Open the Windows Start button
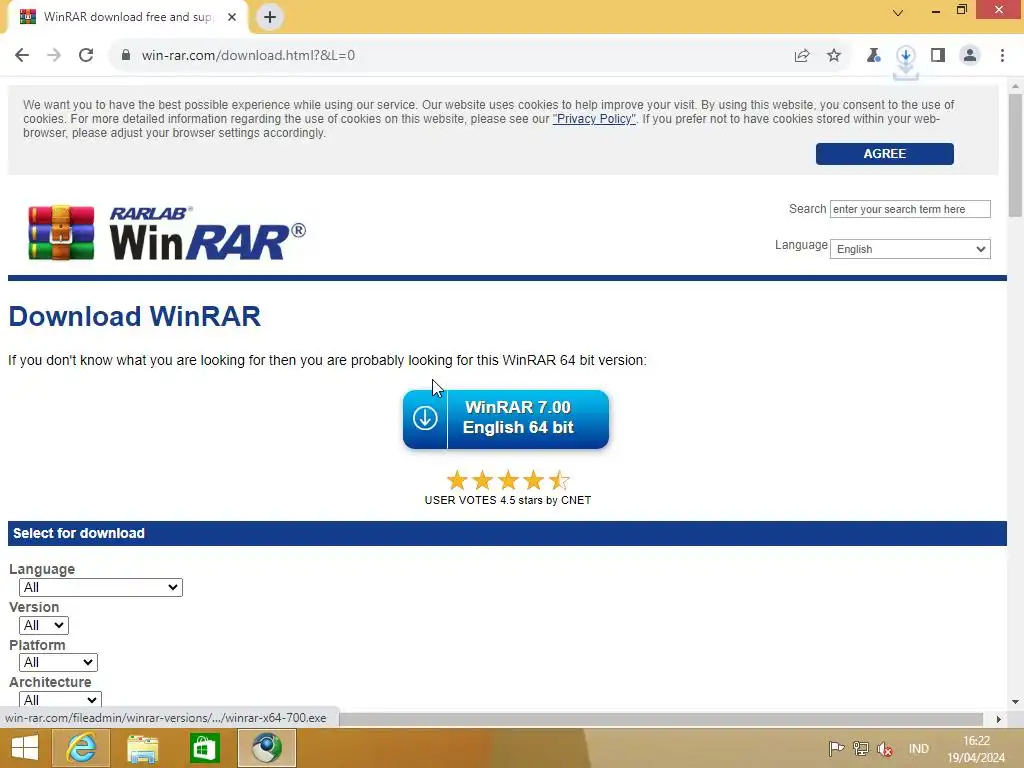The height and width of the screenshot is (768, 1024). [x=25, y=748]
